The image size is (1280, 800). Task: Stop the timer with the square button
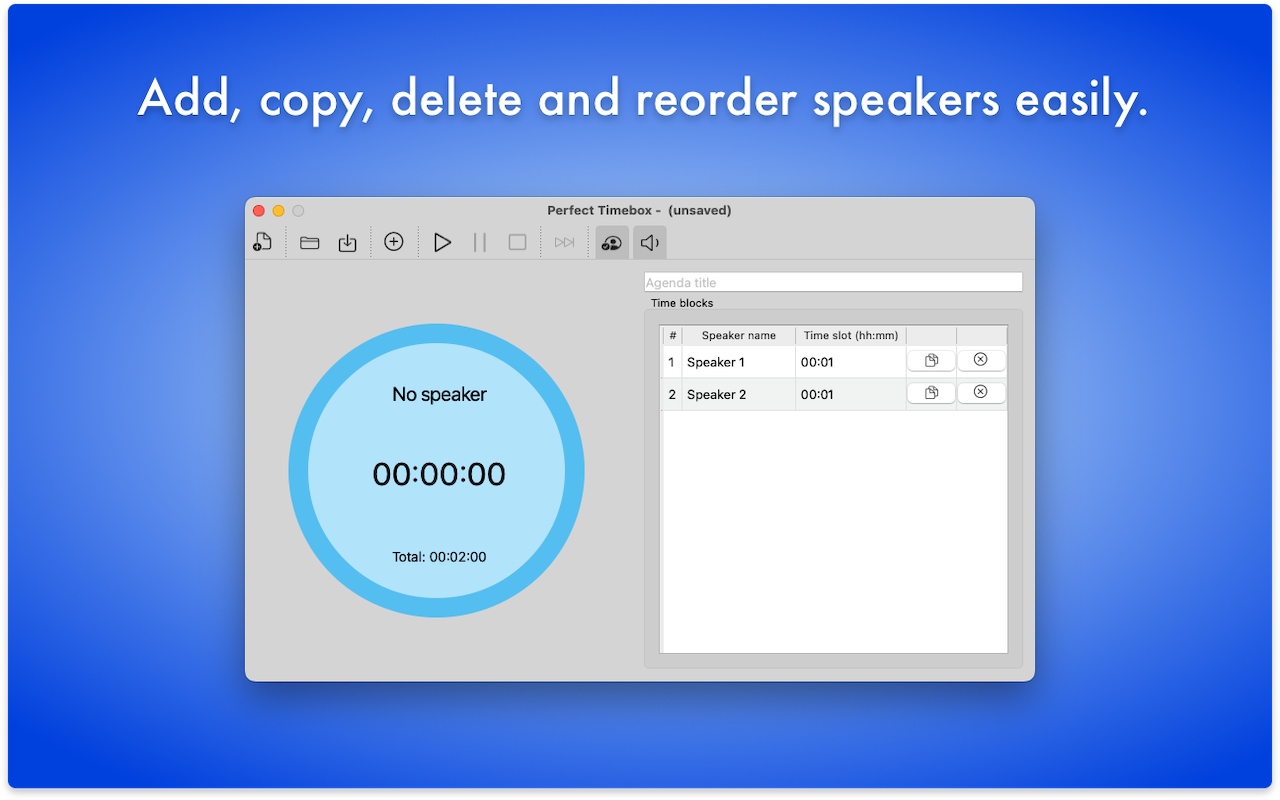[x=517, y=242]
